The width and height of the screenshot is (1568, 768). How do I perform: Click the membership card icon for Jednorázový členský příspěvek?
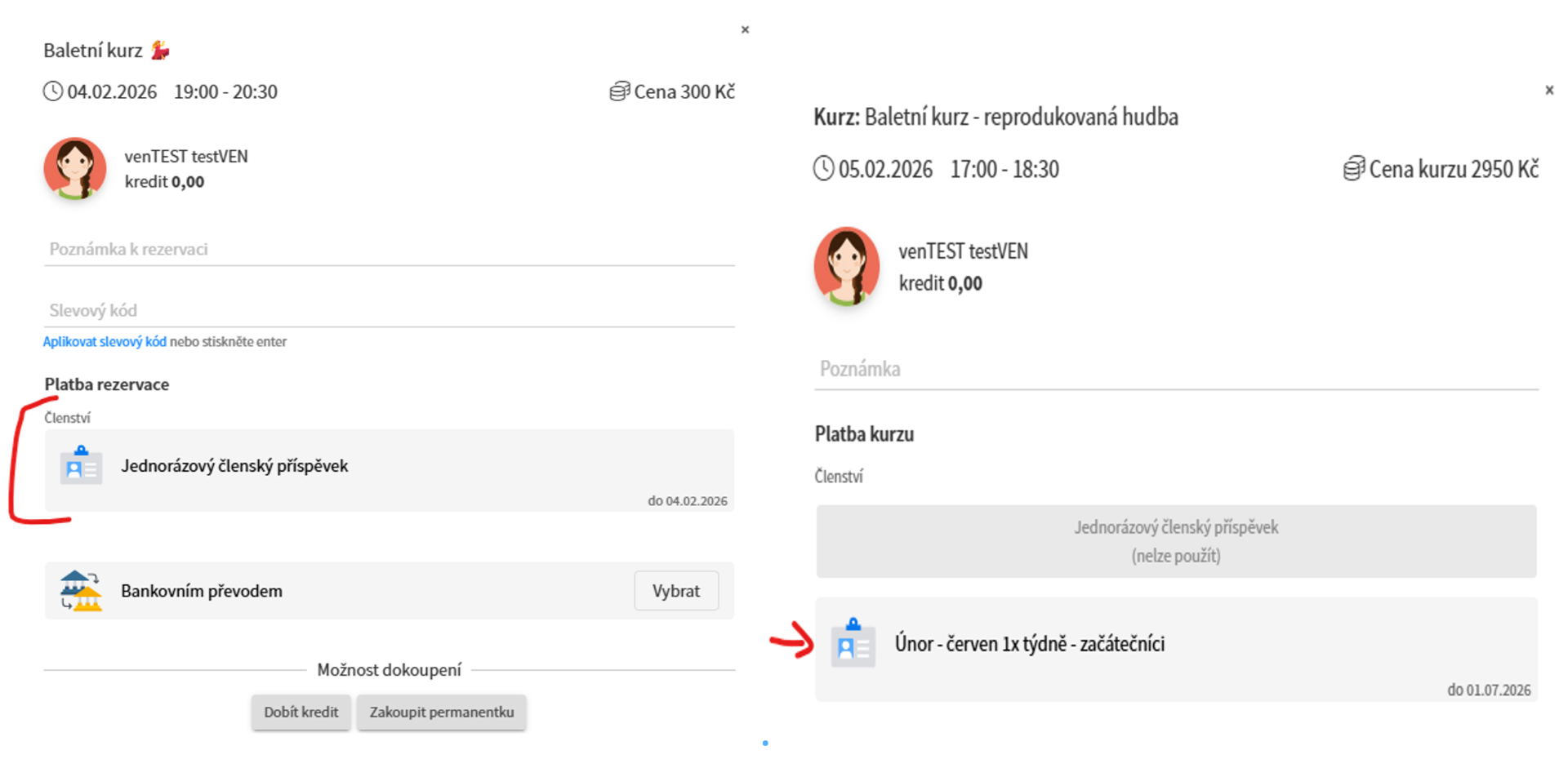(x=81, y=466)
